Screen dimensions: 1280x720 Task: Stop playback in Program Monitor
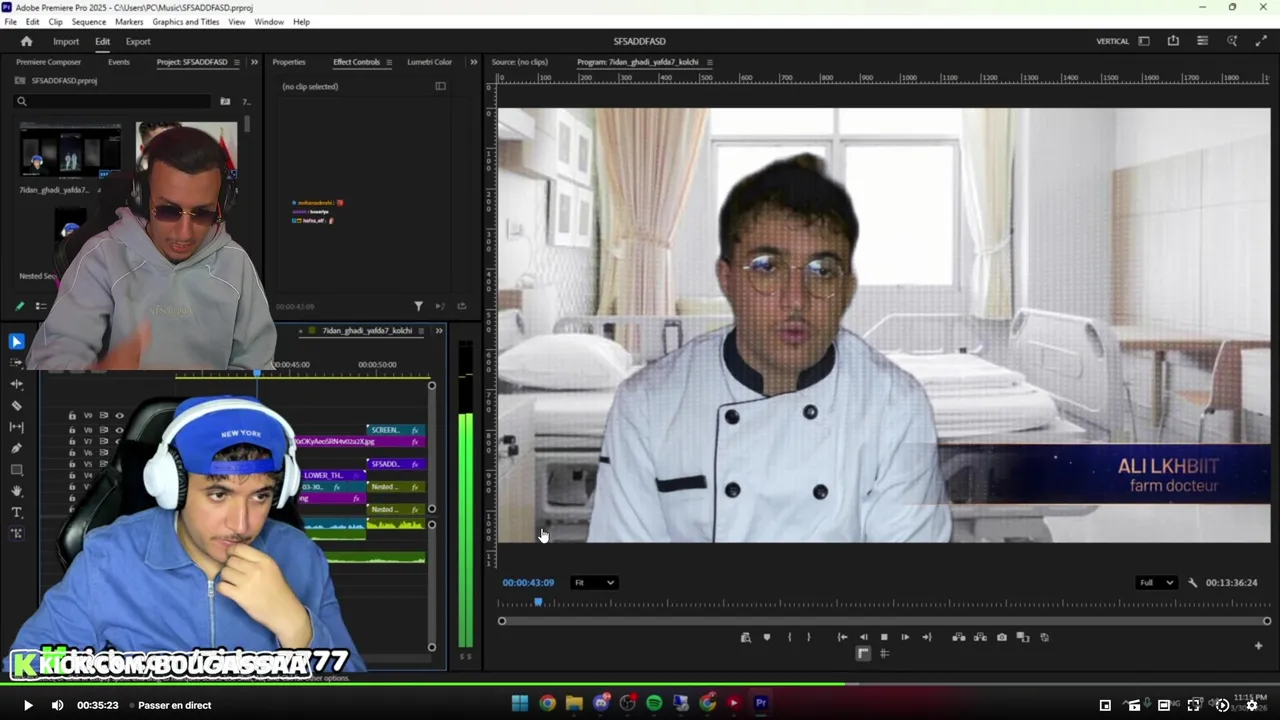click(884, 637)
